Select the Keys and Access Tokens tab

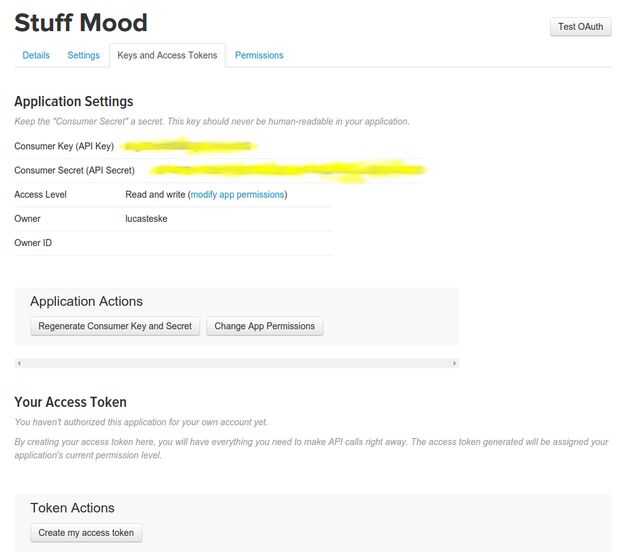tap(167, 55)
